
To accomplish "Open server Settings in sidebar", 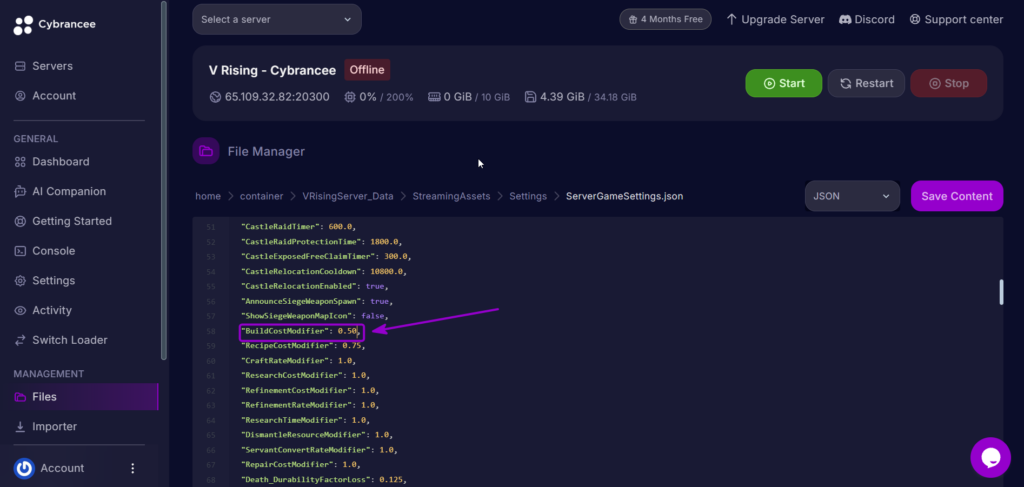I will pos(44,280).
